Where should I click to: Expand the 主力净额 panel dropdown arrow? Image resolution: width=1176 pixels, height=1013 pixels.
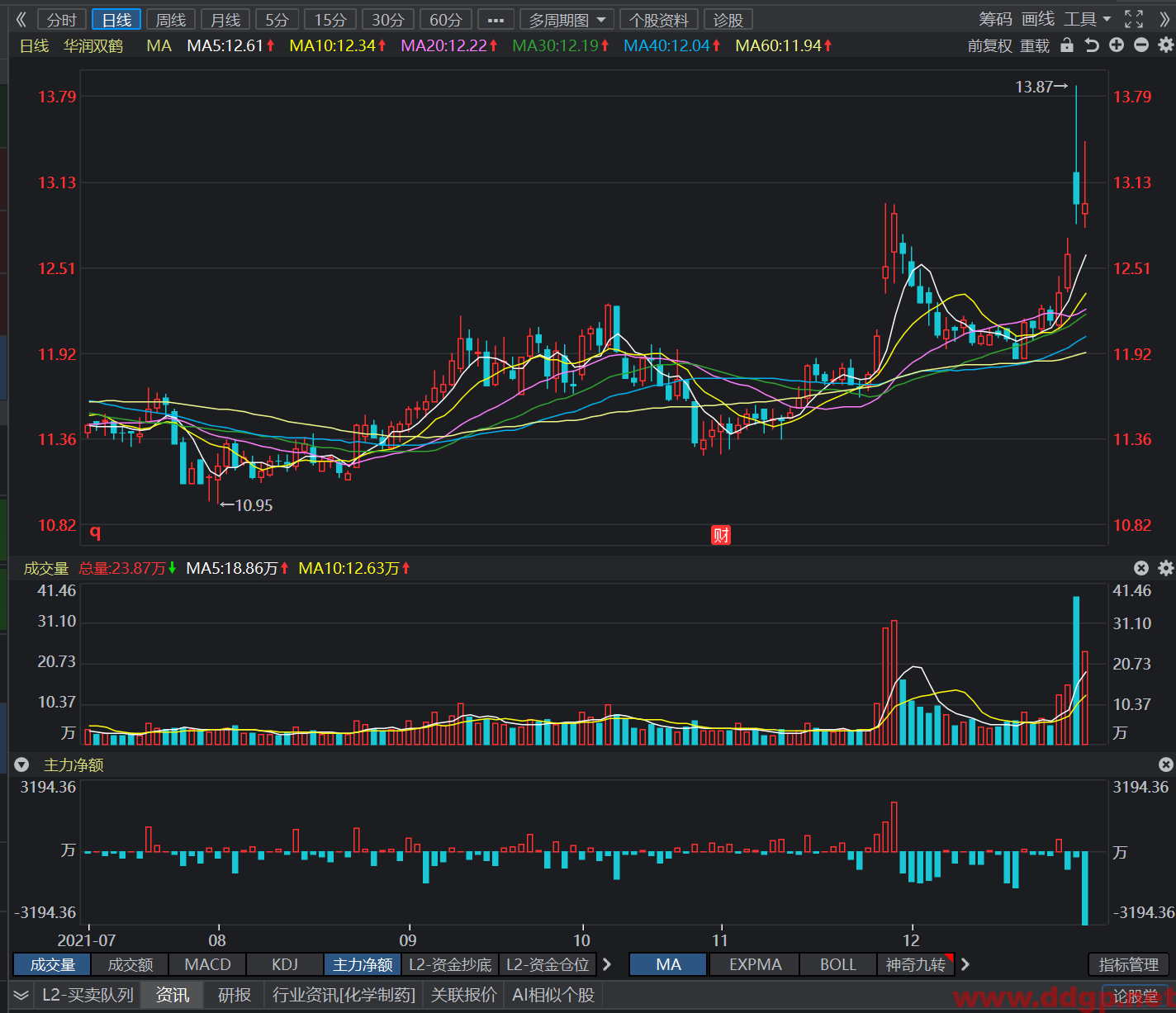coord(21,764)
